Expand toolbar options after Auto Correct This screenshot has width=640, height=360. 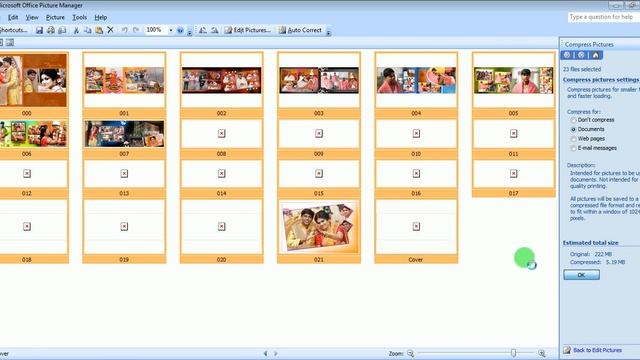pyautogui.click(x=328, y=32)
